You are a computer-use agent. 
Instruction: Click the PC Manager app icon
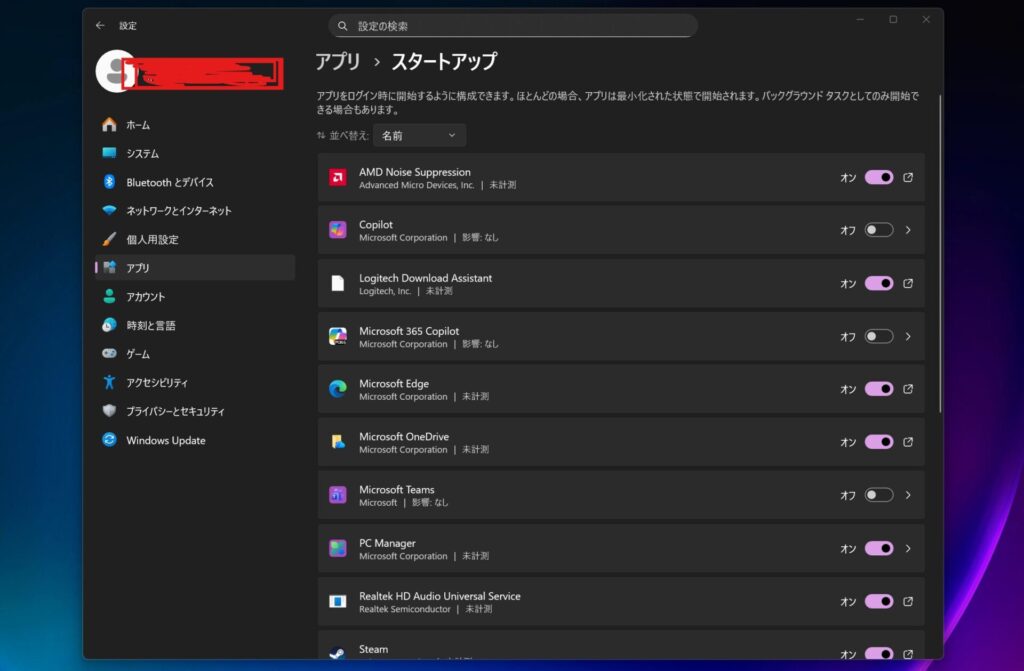pyautogui.click(x=337, y=548)
